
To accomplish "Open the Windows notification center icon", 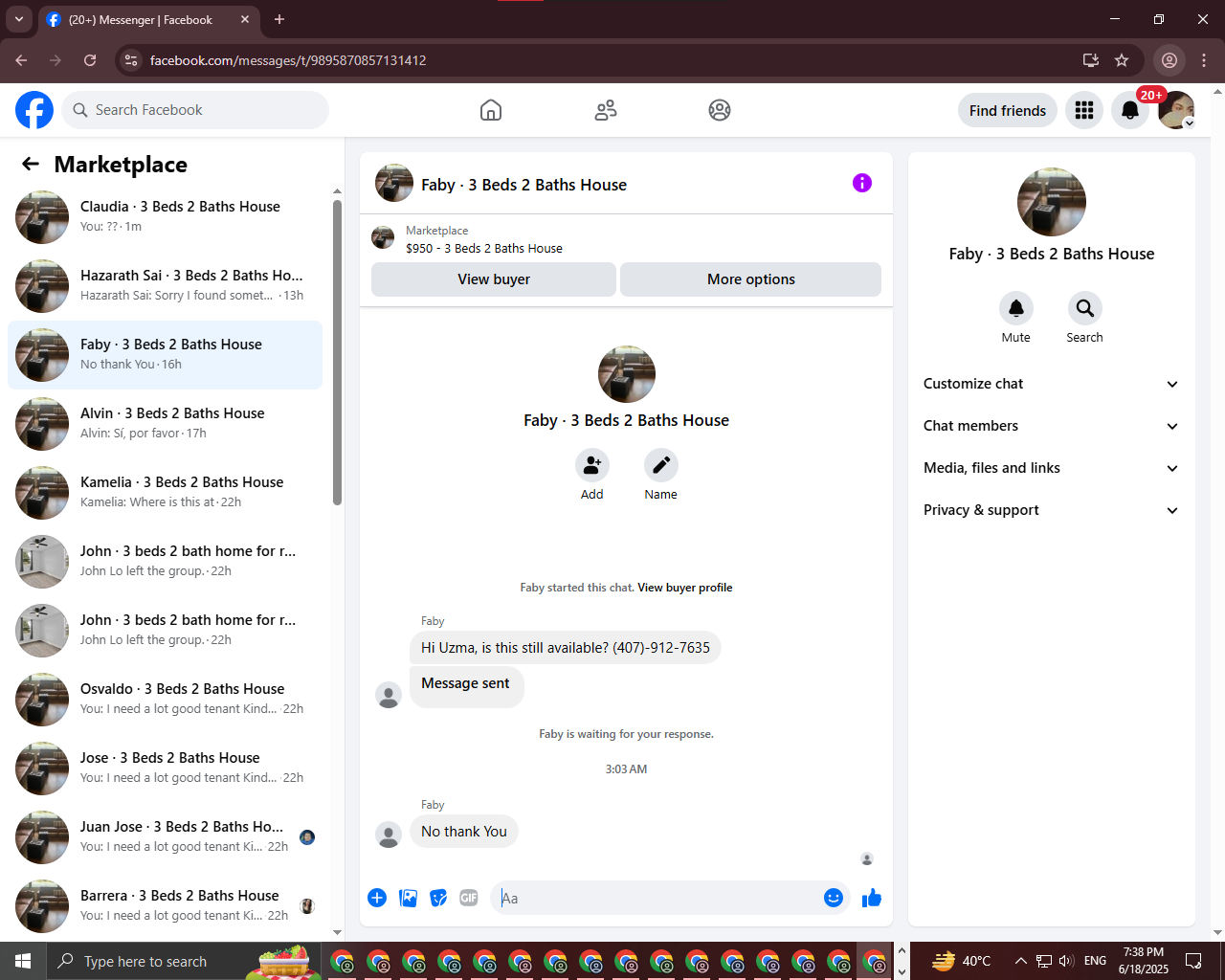I will click(x=1194, y=961).
